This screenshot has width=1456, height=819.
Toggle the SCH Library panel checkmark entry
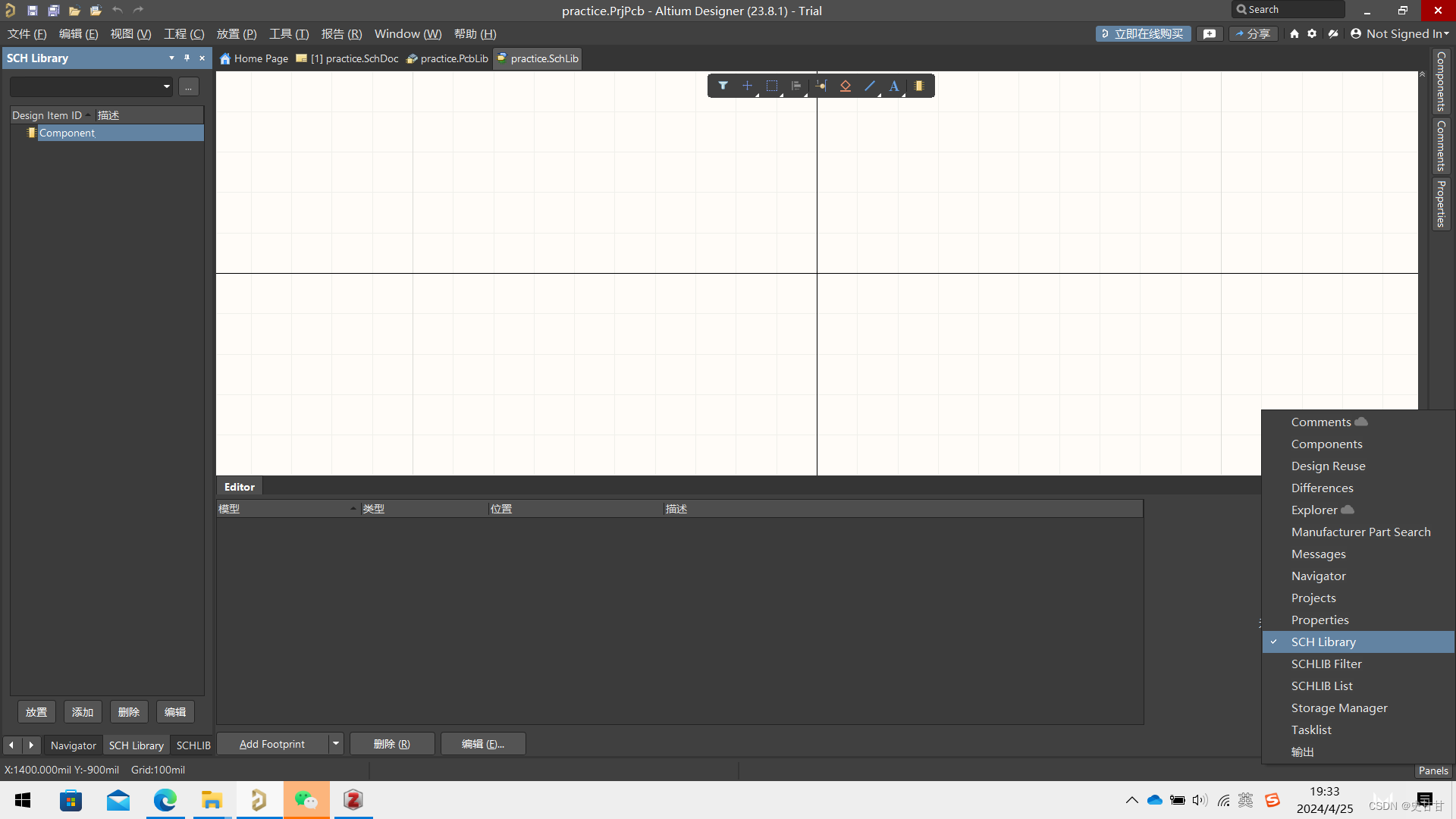(x=1323, y=642)
